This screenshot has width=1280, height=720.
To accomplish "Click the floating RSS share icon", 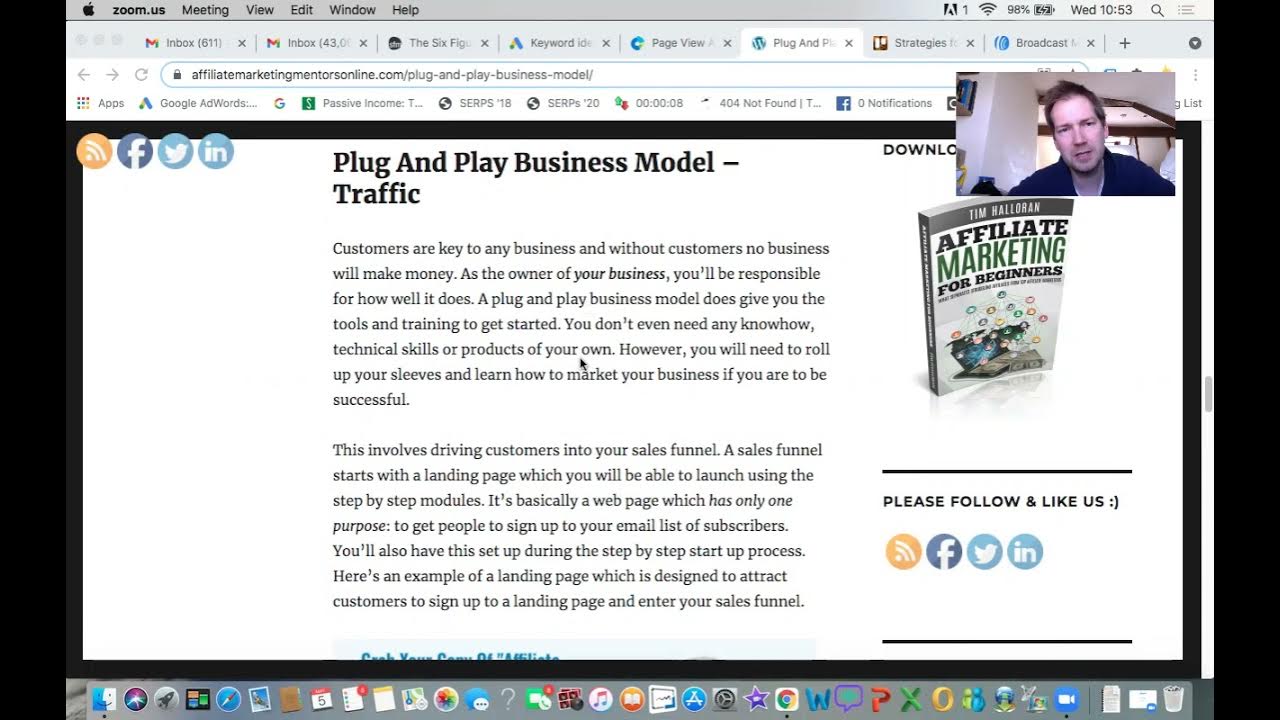I will click(95, 151).
